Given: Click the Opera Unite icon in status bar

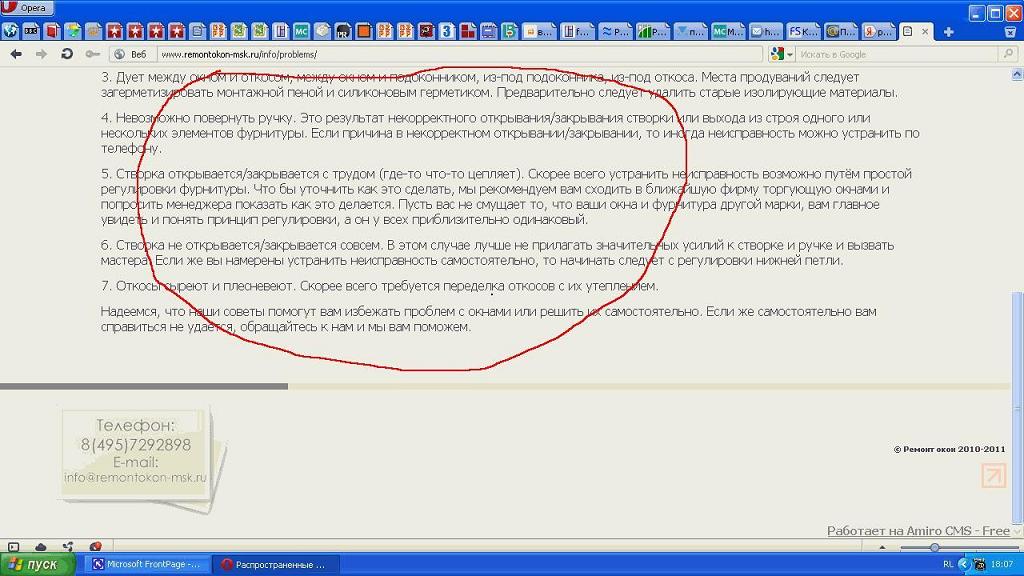Looking at the screenshot, I should pos(68,547).
